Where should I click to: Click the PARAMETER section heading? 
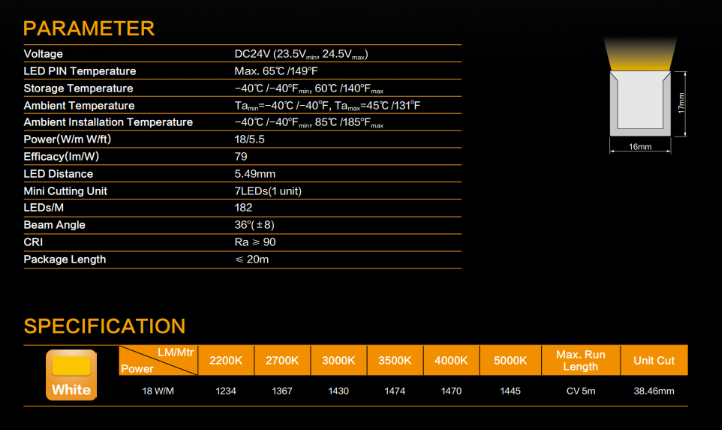[x=88, y=28]
